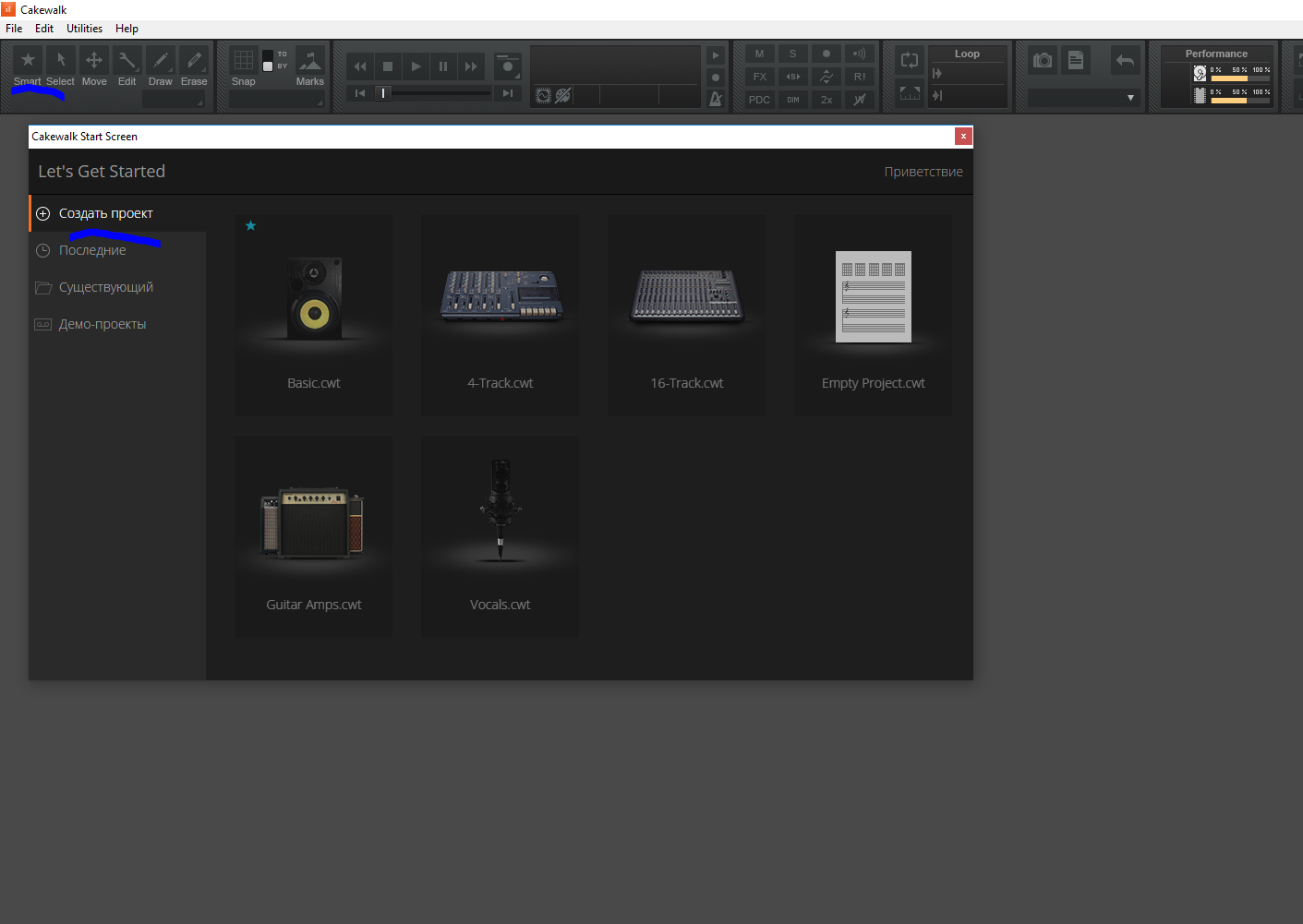Click the Record button in transport

[507, 66]
